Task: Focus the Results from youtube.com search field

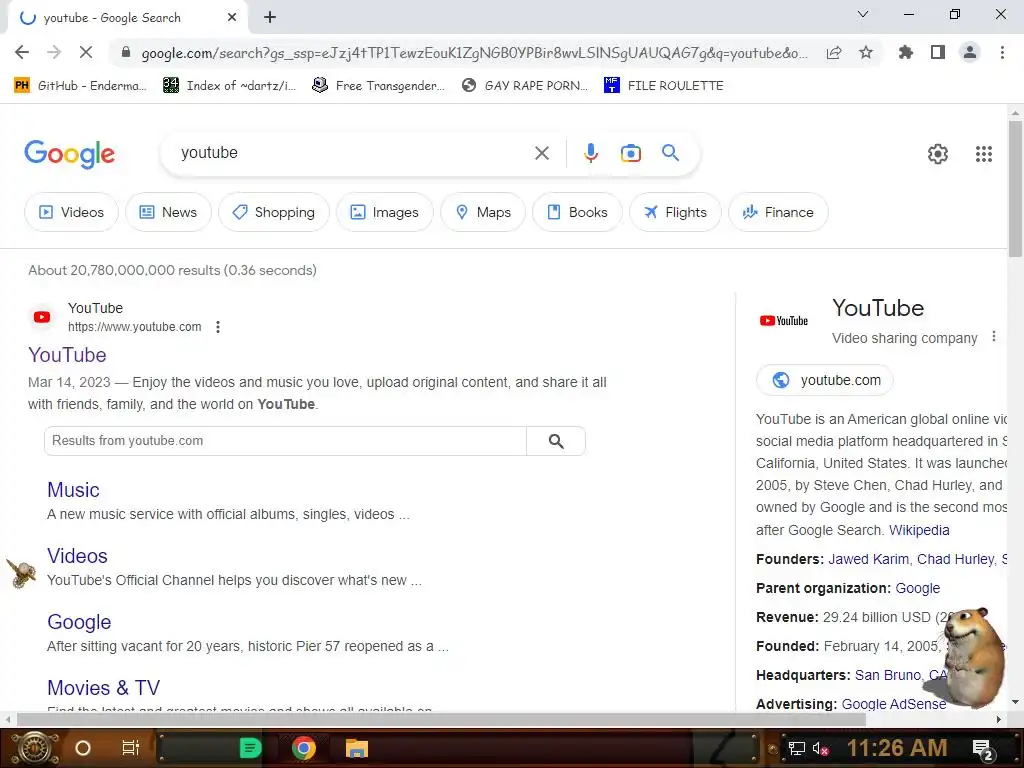Action: (285, 441)
